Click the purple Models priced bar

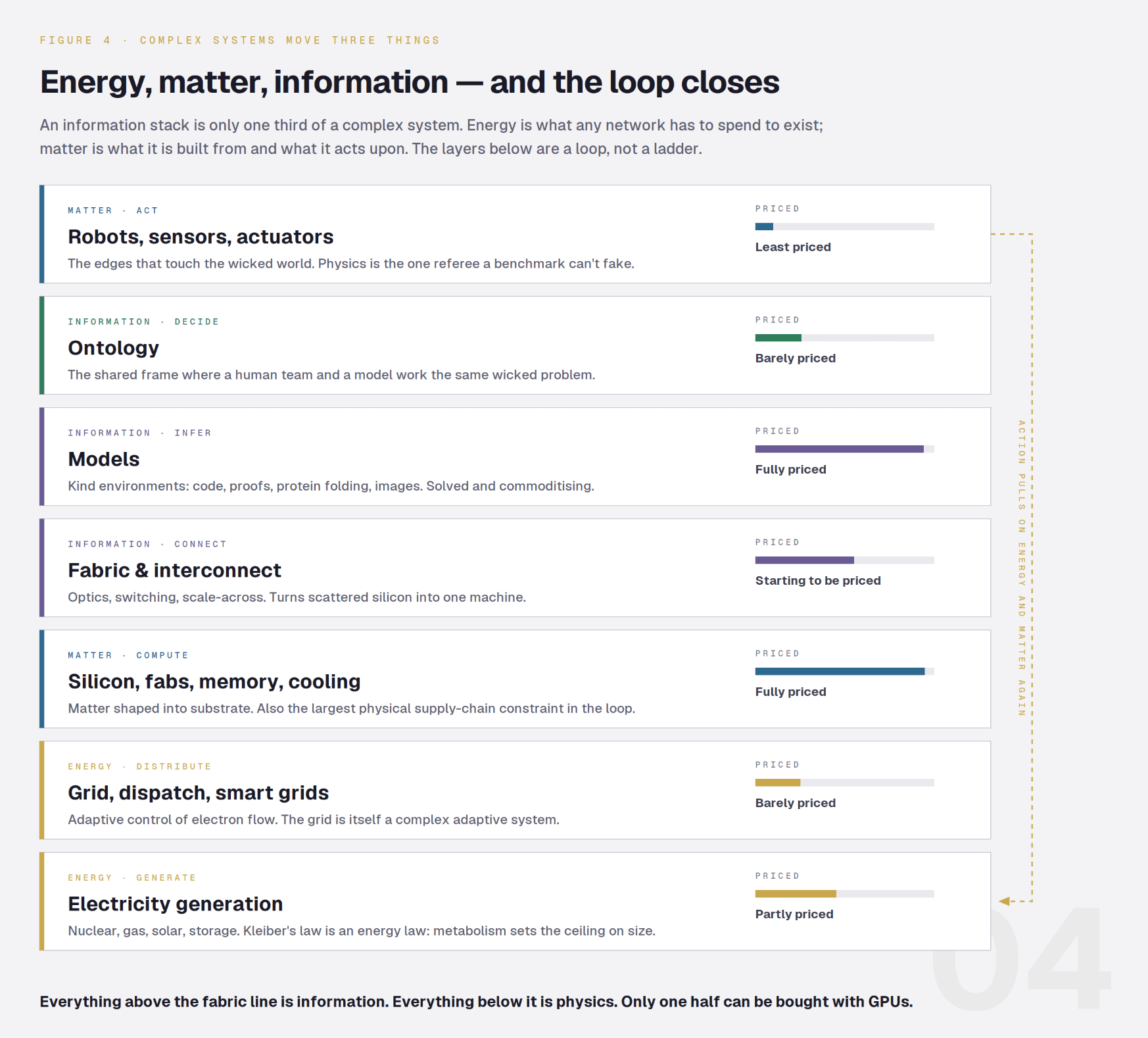click(844, 449)
